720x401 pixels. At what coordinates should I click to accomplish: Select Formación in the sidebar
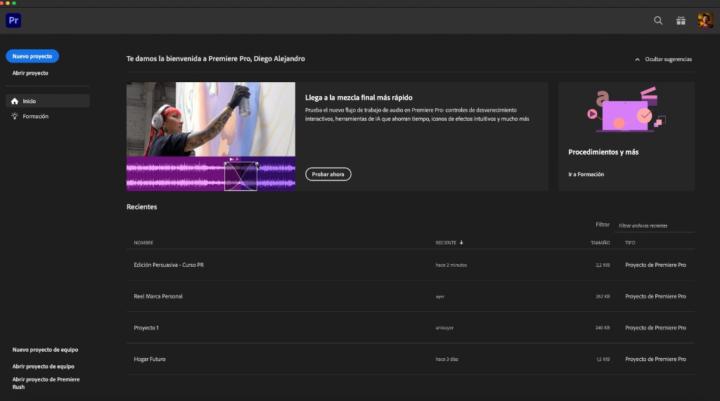coord(36,116)
